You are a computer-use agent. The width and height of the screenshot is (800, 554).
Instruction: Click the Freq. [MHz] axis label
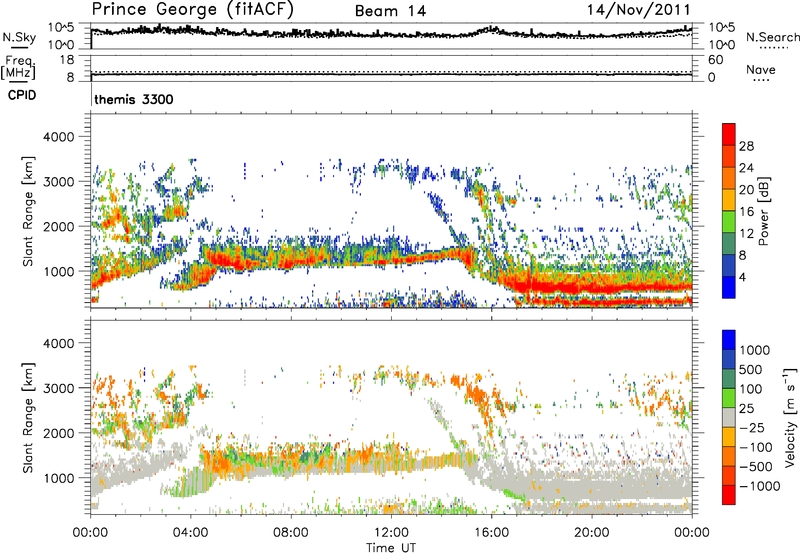coord(18,67)
